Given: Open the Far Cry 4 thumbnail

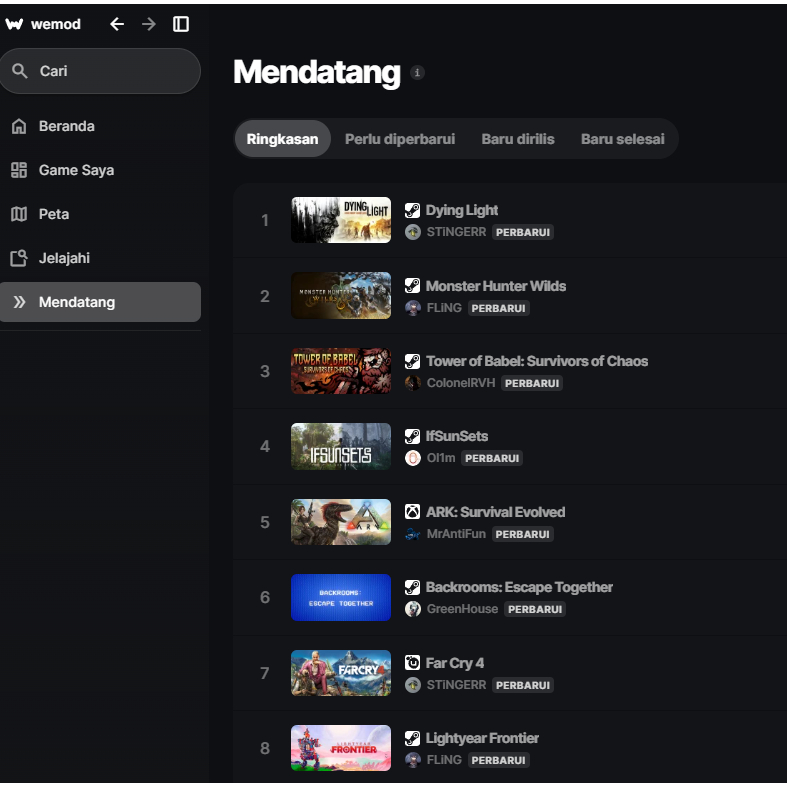Looking at the screenshot, I should [x=341, y=673].
